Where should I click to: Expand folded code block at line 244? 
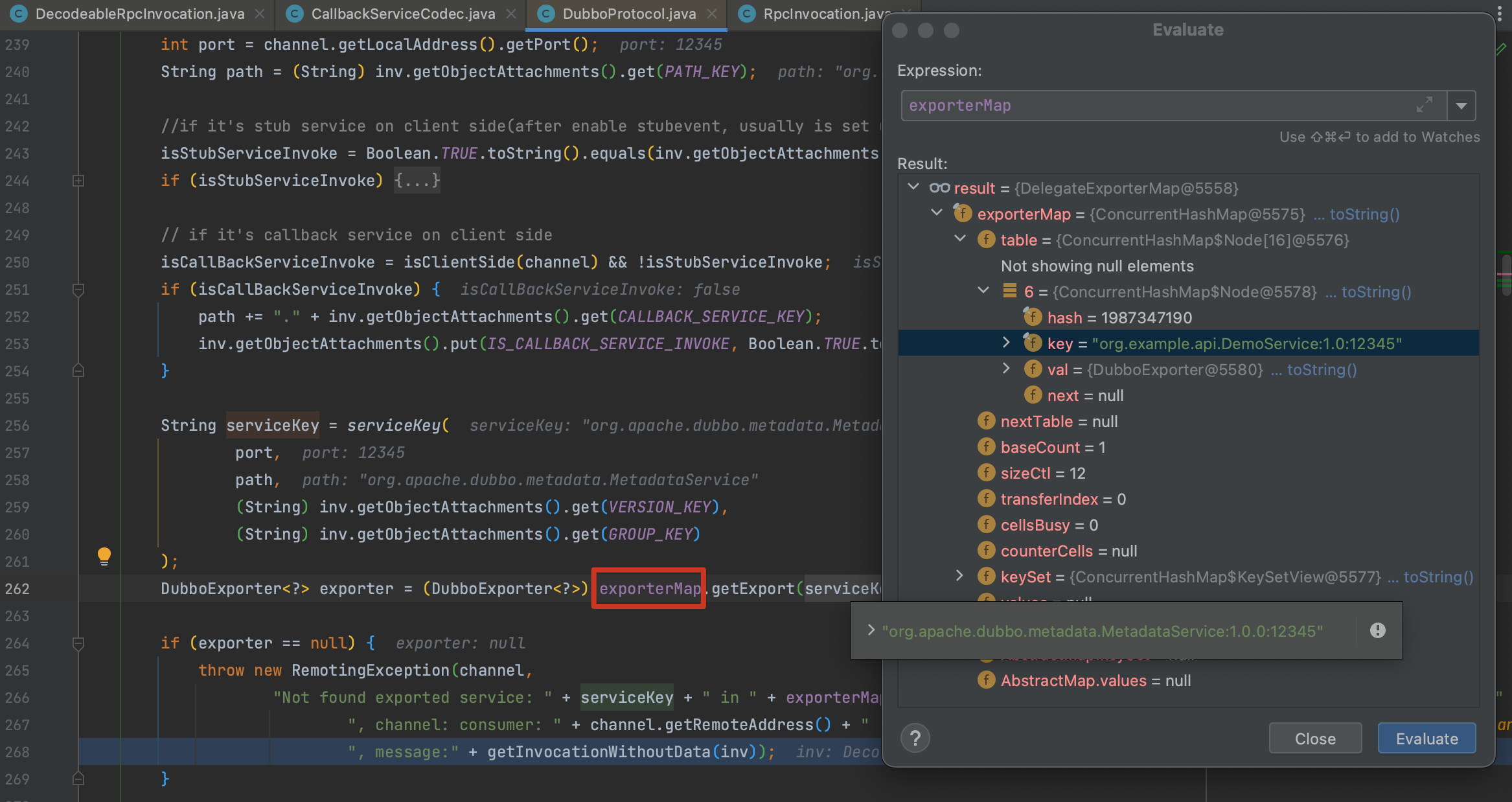pos(78,181)
